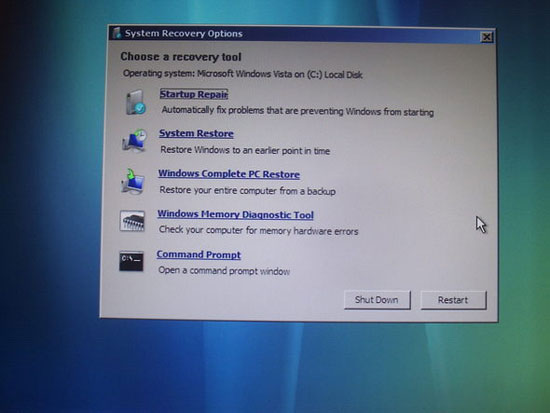Click 'Check your computer for memory hardware errors'

click(259, 231)
